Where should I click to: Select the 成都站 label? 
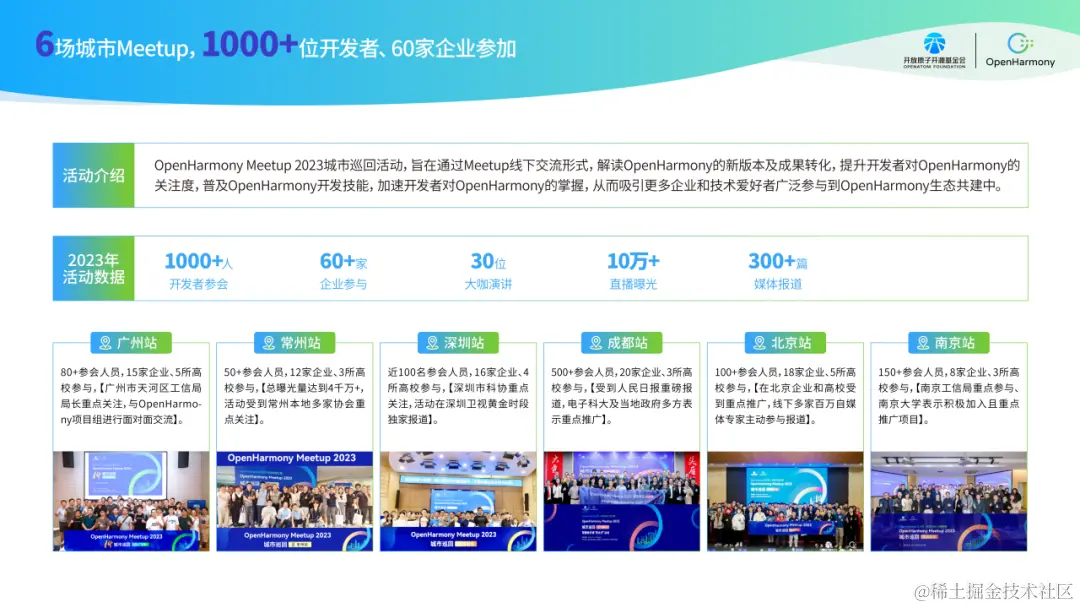(x=622, y=343)
